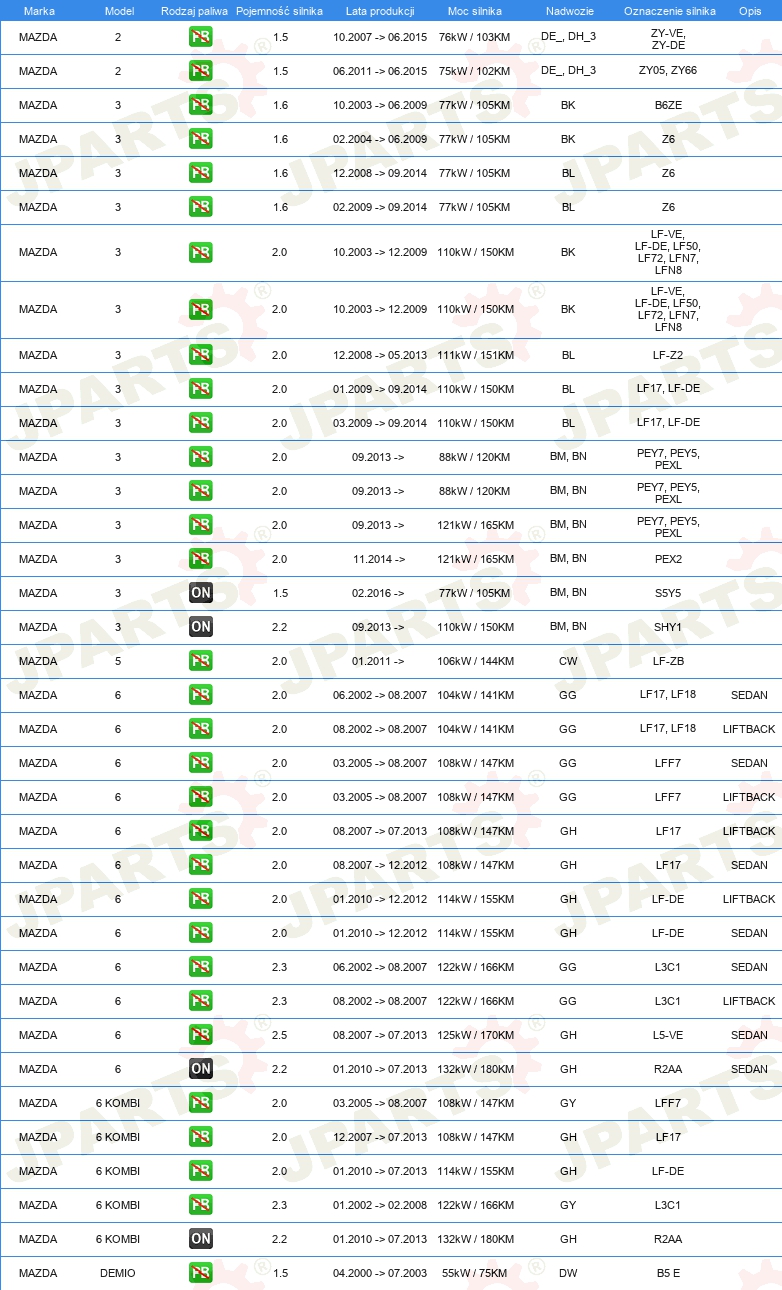782x1290 pixels.
Task: Click the 75kW / 102KM power cell
Action: 475,71
